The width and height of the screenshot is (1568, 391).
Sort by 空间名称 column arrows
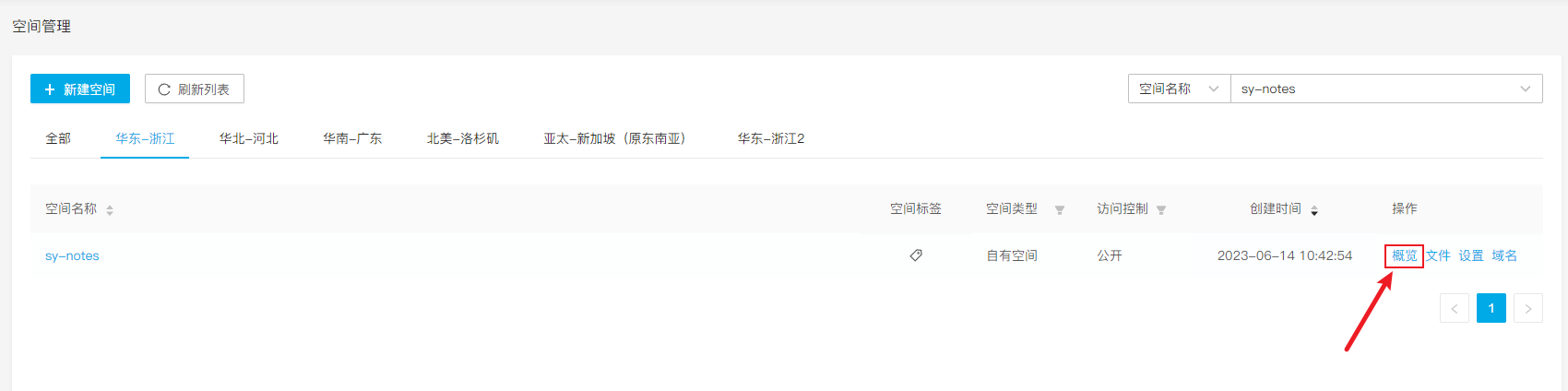pyautogui.click(x=110, y=210)
